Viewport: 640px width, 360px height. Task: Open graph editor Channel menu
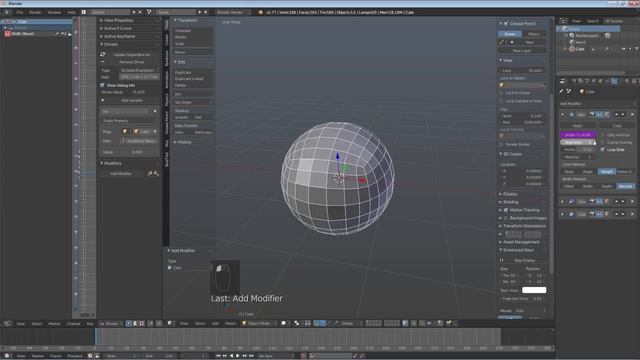point(73,323)
